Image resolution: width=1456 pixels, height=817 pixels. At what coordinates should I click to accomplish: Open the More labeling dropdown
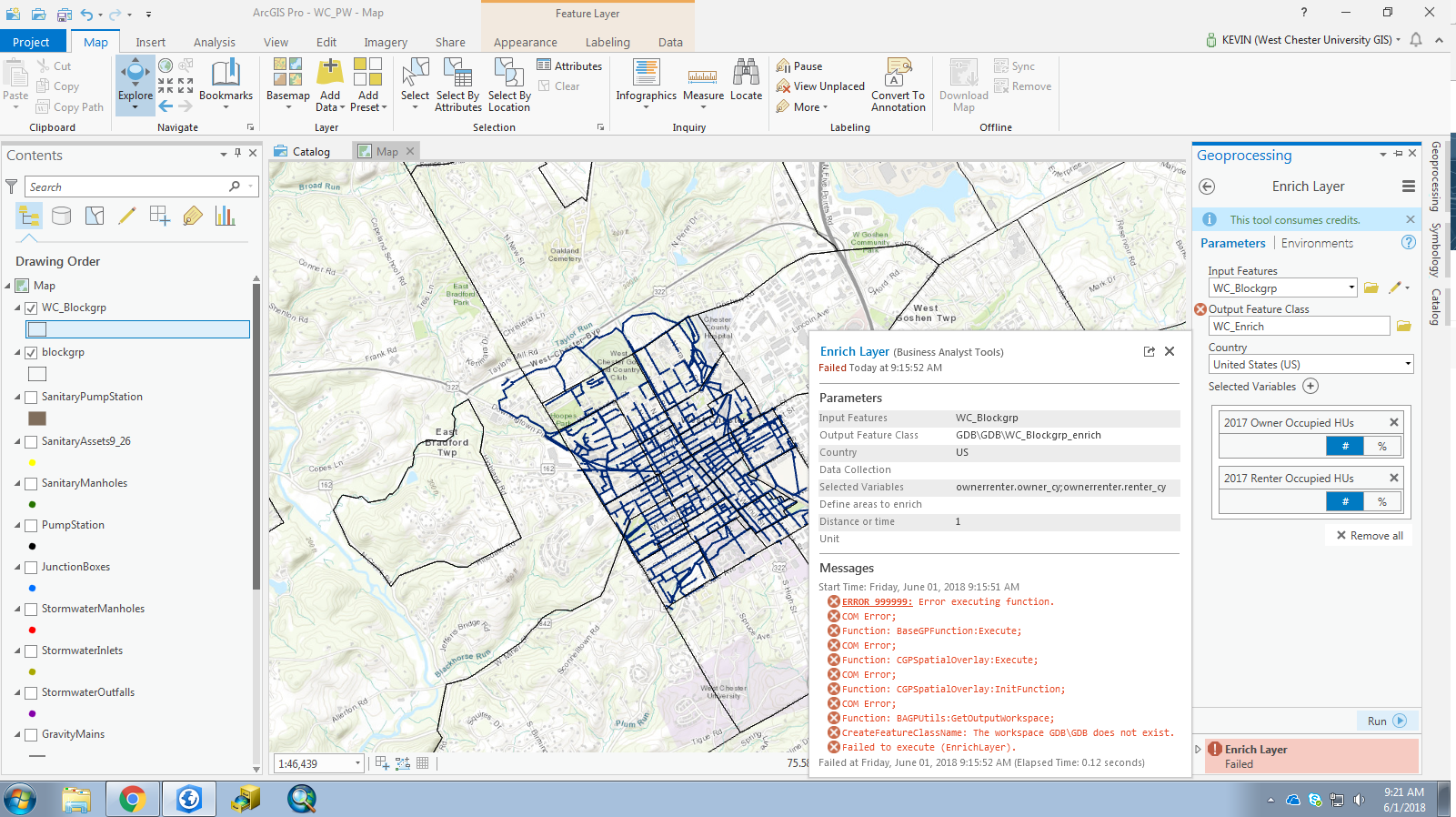coord(802,107)
